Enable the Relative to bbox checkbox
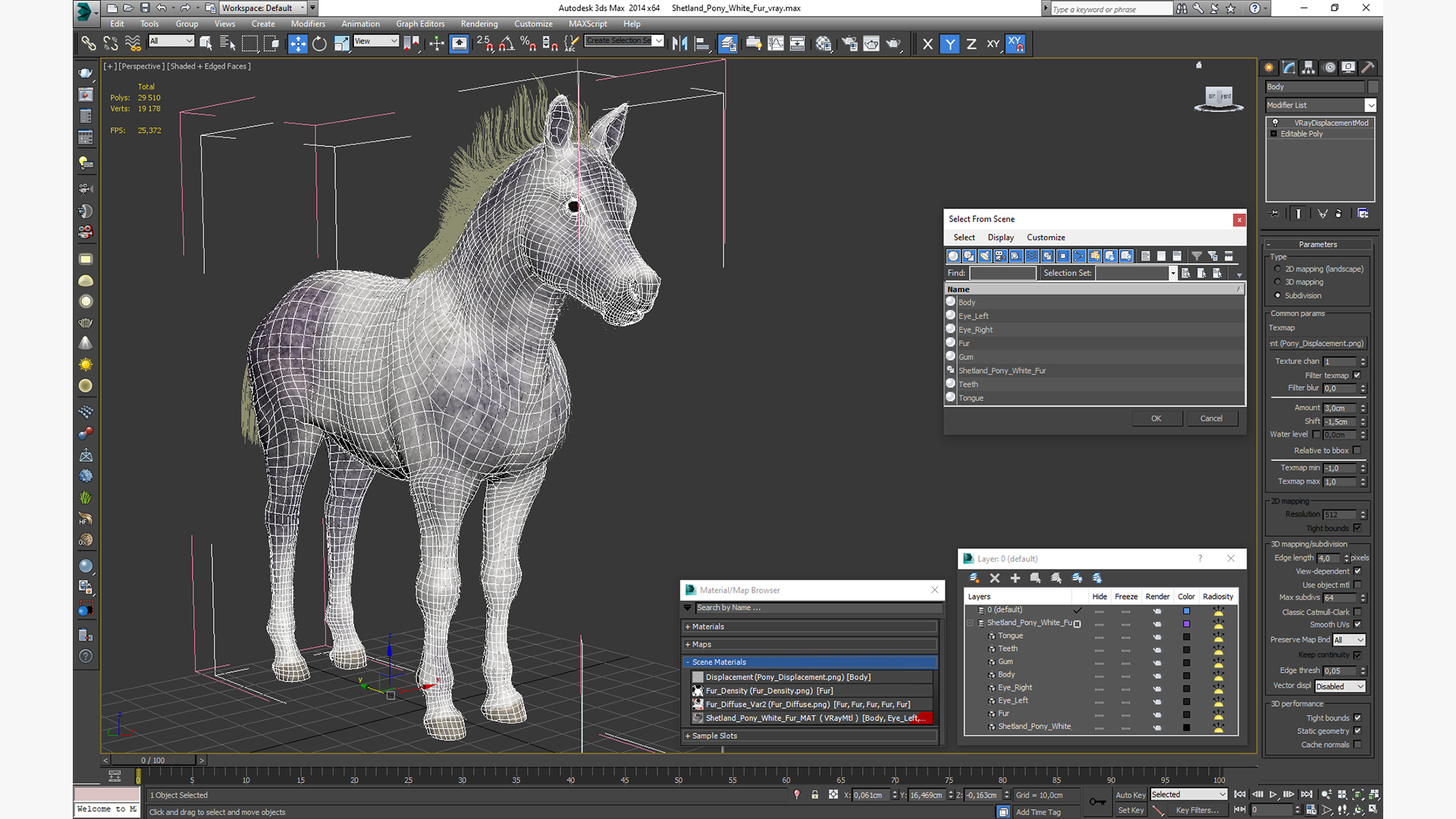The width and height of the screenshot is (1456, 819). coord(1357,450)
